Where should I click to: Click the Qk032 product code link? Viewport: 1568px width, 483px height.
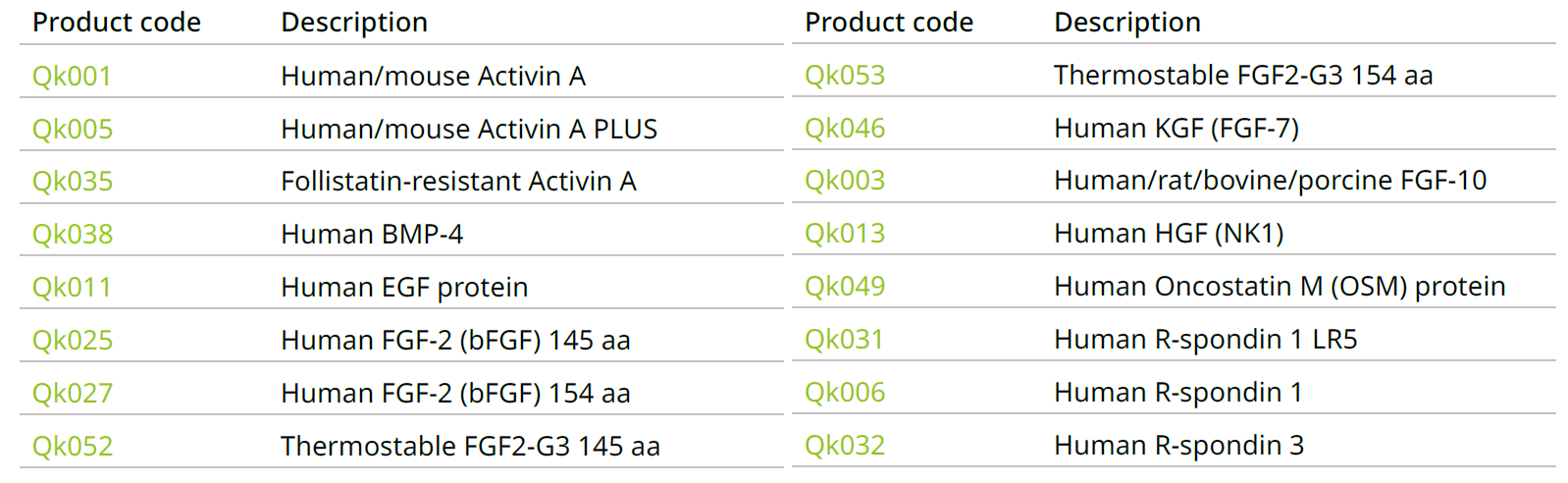[845, 446]
